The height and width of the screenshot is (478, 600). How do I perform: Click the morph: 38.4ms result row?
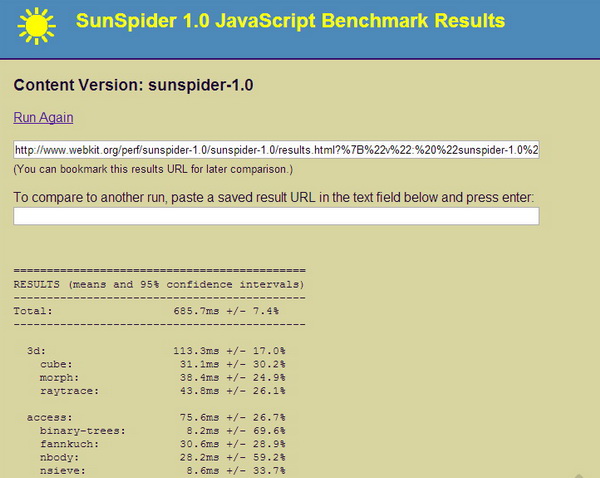[x=163, y=377]
